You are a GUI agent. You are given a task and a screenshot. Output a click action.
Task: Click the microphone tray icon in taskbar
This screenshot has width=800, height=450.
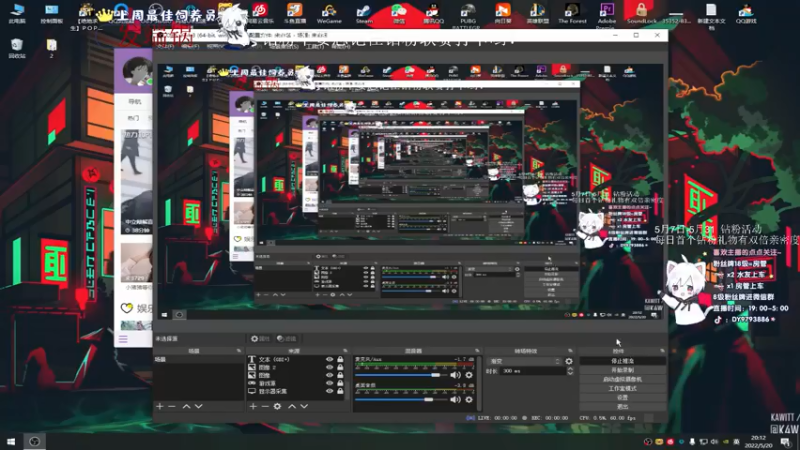692,441
